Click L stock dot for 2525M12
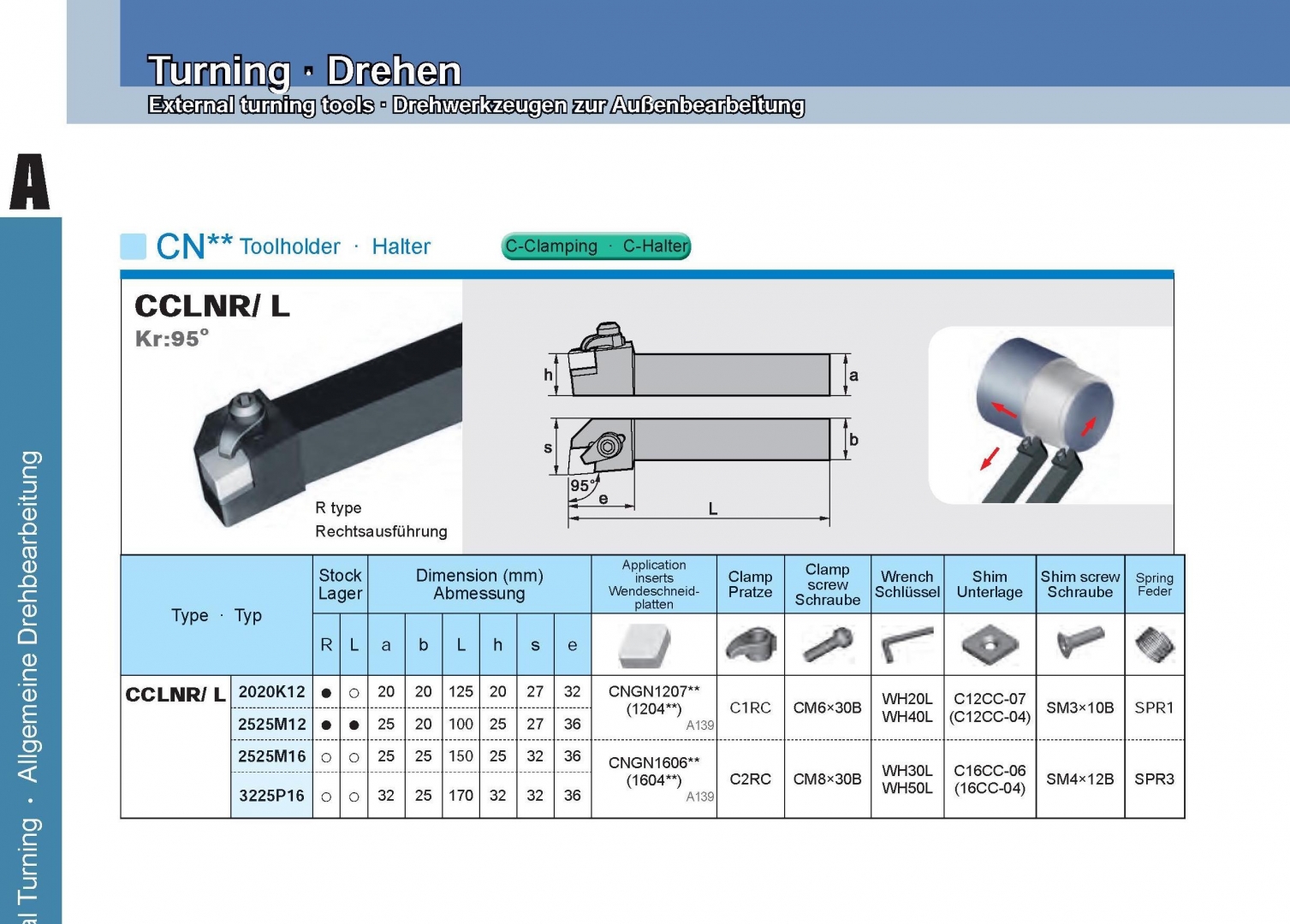Image resolution: width=1290 pixels, height=924 pixels. [354, 726]
